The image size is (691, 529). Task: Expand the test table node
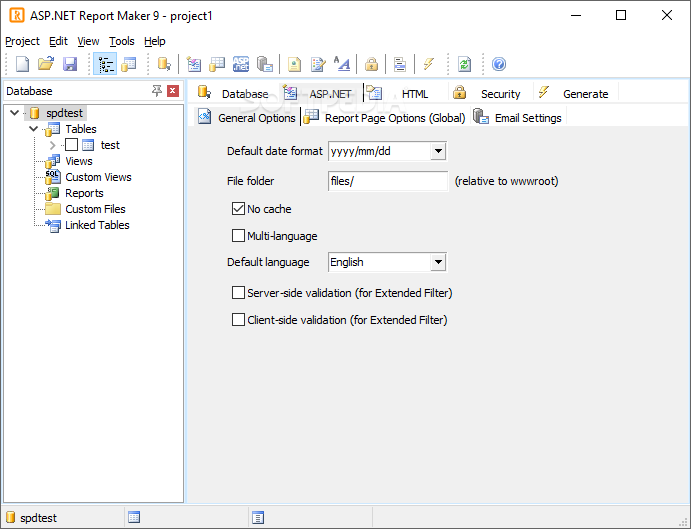point(52,145)
